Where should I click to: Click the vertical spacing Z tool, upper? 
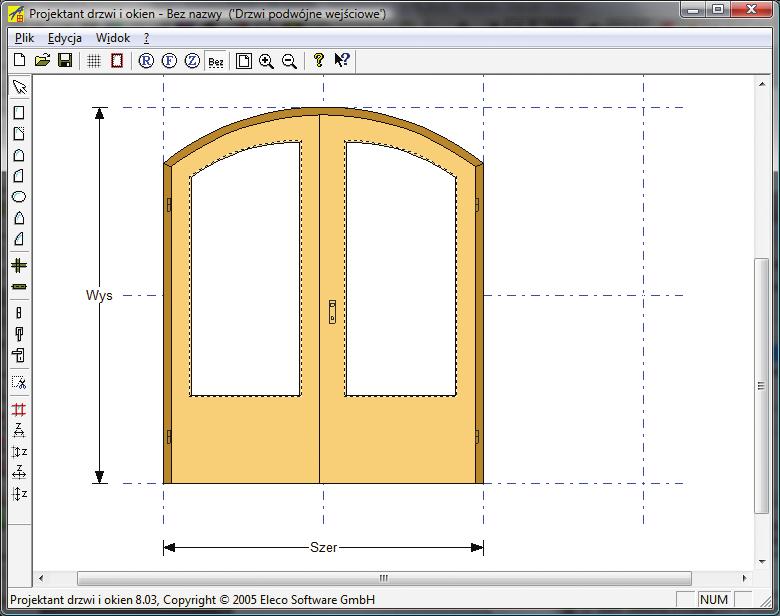(x=19, y=451)
